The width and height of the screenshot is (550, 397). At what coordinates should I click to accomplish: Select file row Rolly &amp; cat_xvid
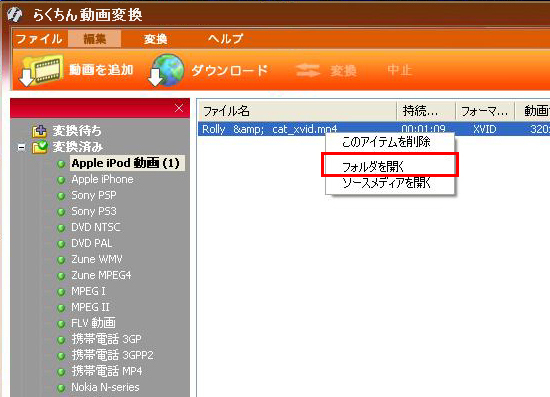pyautogui.click(x=374, y=129)
